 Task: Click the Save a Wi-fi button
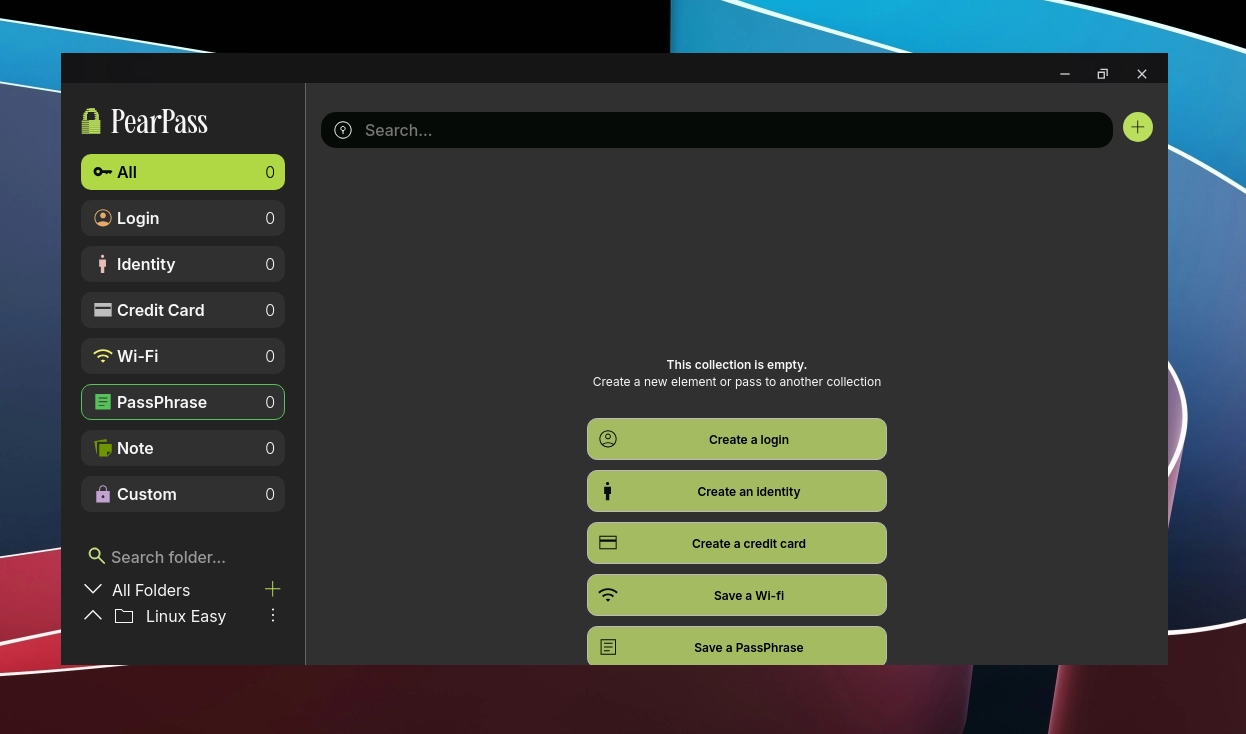(736, 595)
